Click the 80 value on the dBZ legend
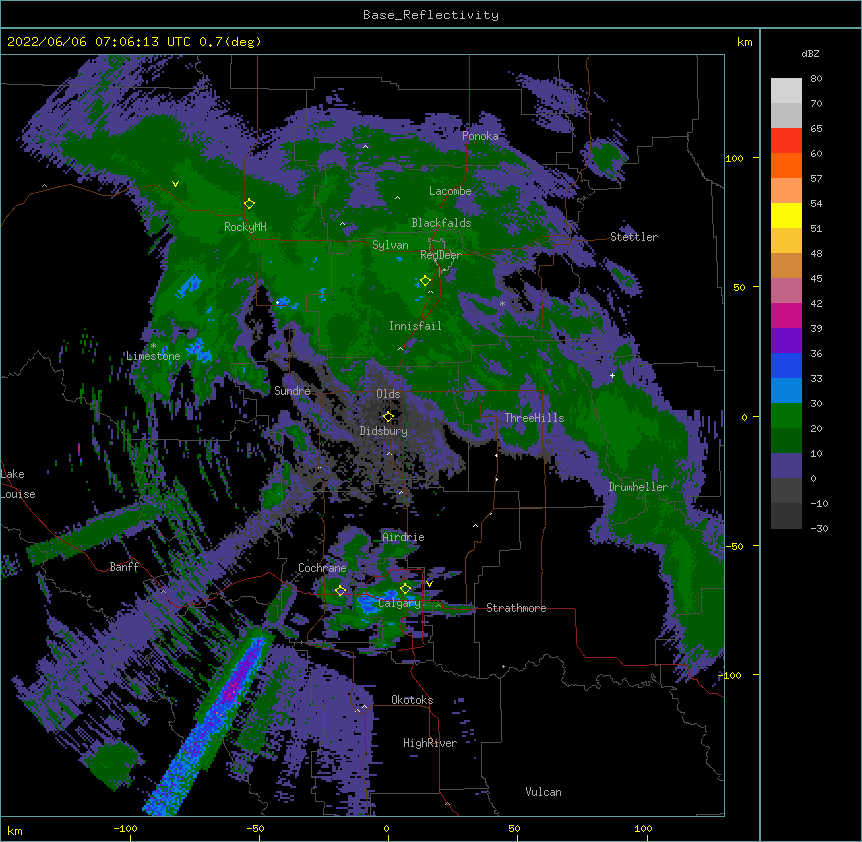This screenshot has width=862, height=842. (816, 79)
